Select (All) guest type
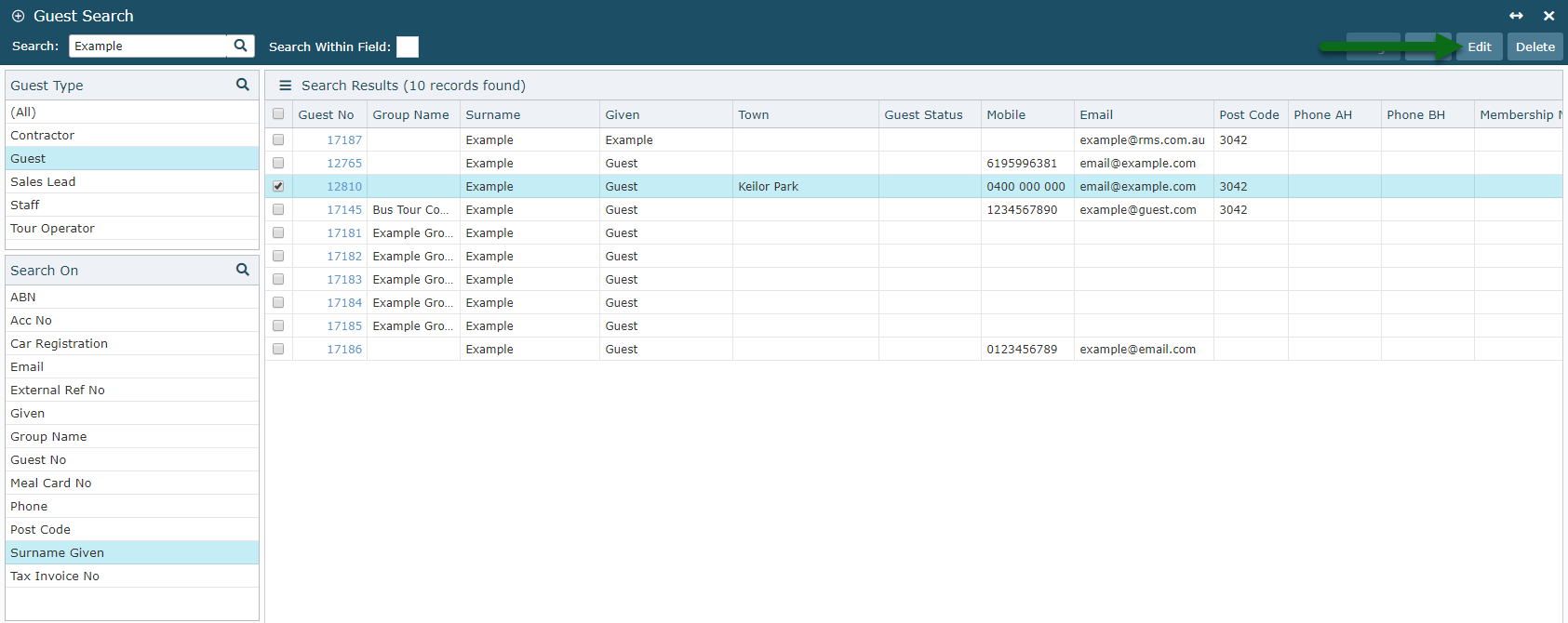1568x623 pixels. click(132, 112)
